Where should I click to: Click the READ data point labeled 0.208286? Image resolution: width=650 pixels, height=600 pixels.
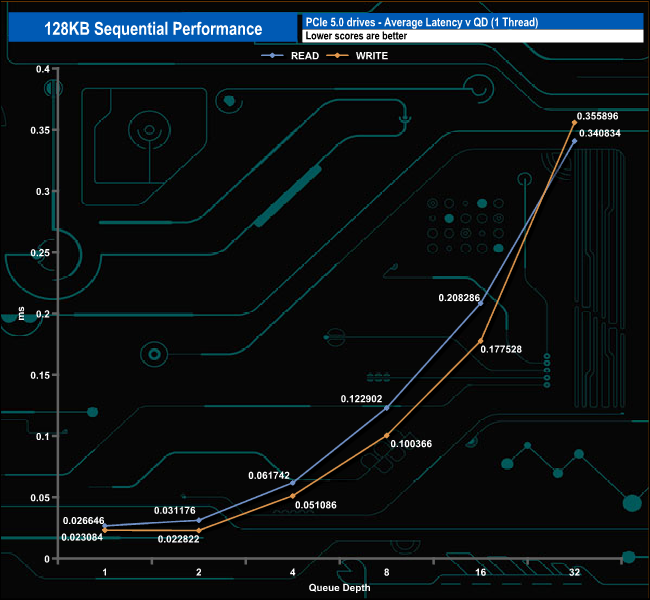(x=481, y=304)
